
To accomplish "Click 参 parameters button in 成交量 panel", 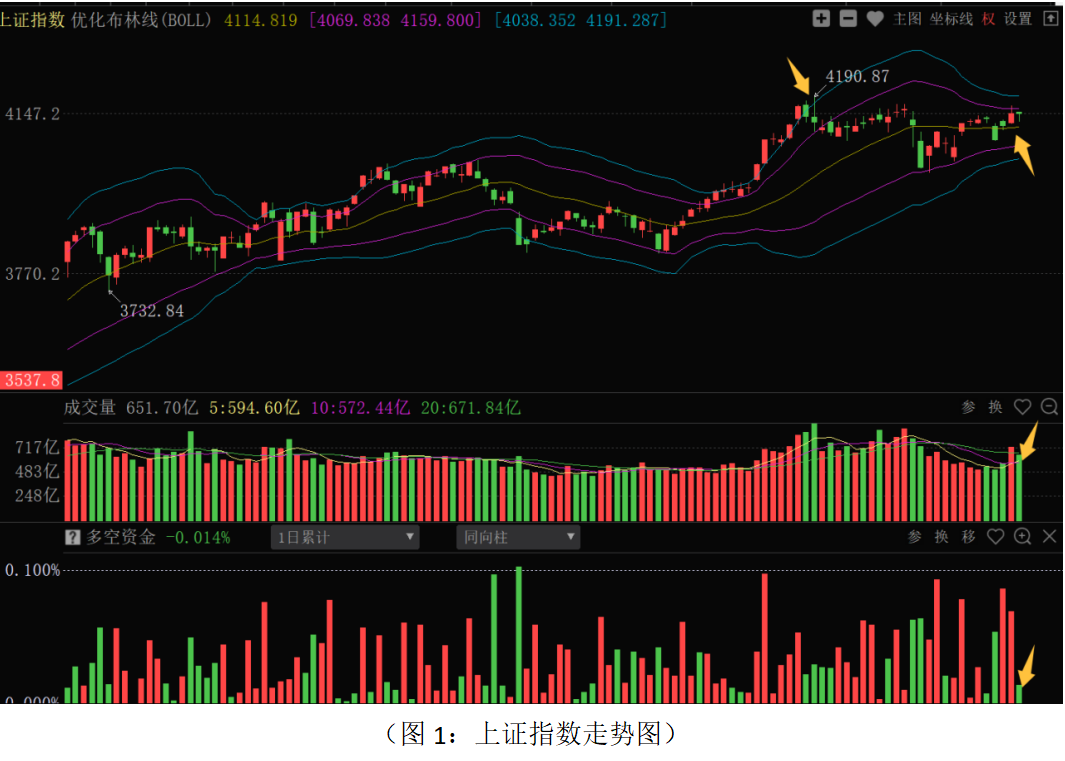I will [968, 407].
